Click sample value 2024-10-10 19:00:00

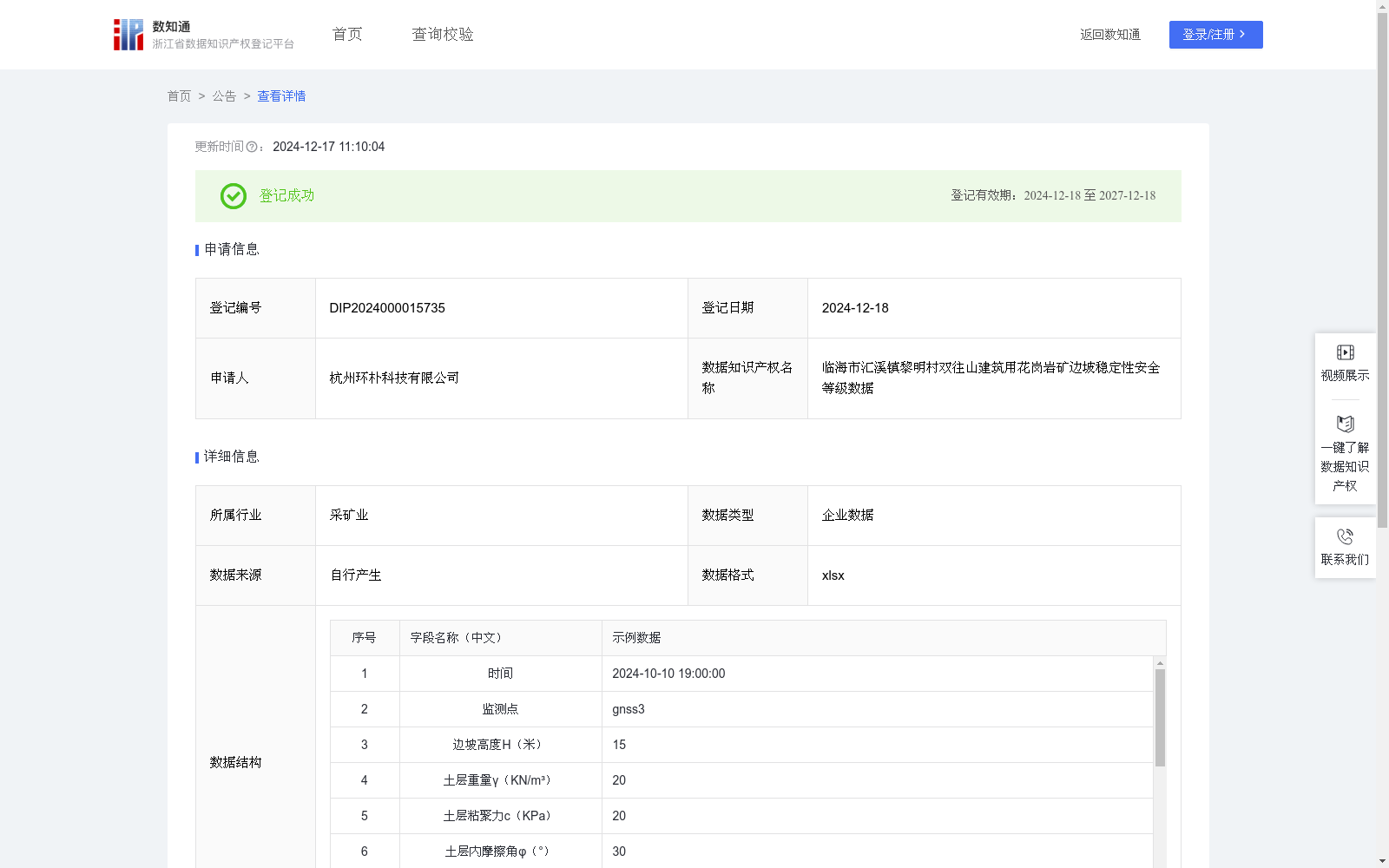pyautogui.click(x=668, y=674)
